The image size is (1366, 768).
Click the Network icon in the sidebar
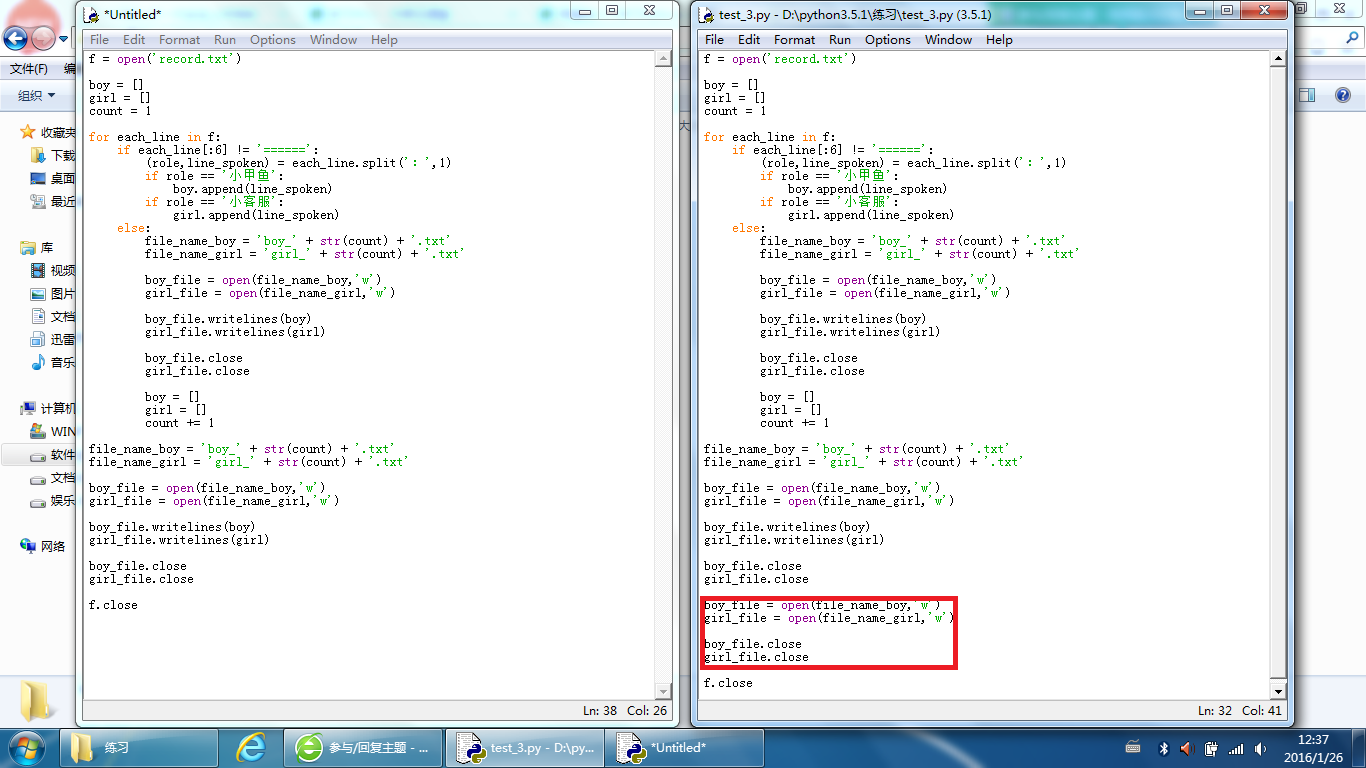pos(28,546)
